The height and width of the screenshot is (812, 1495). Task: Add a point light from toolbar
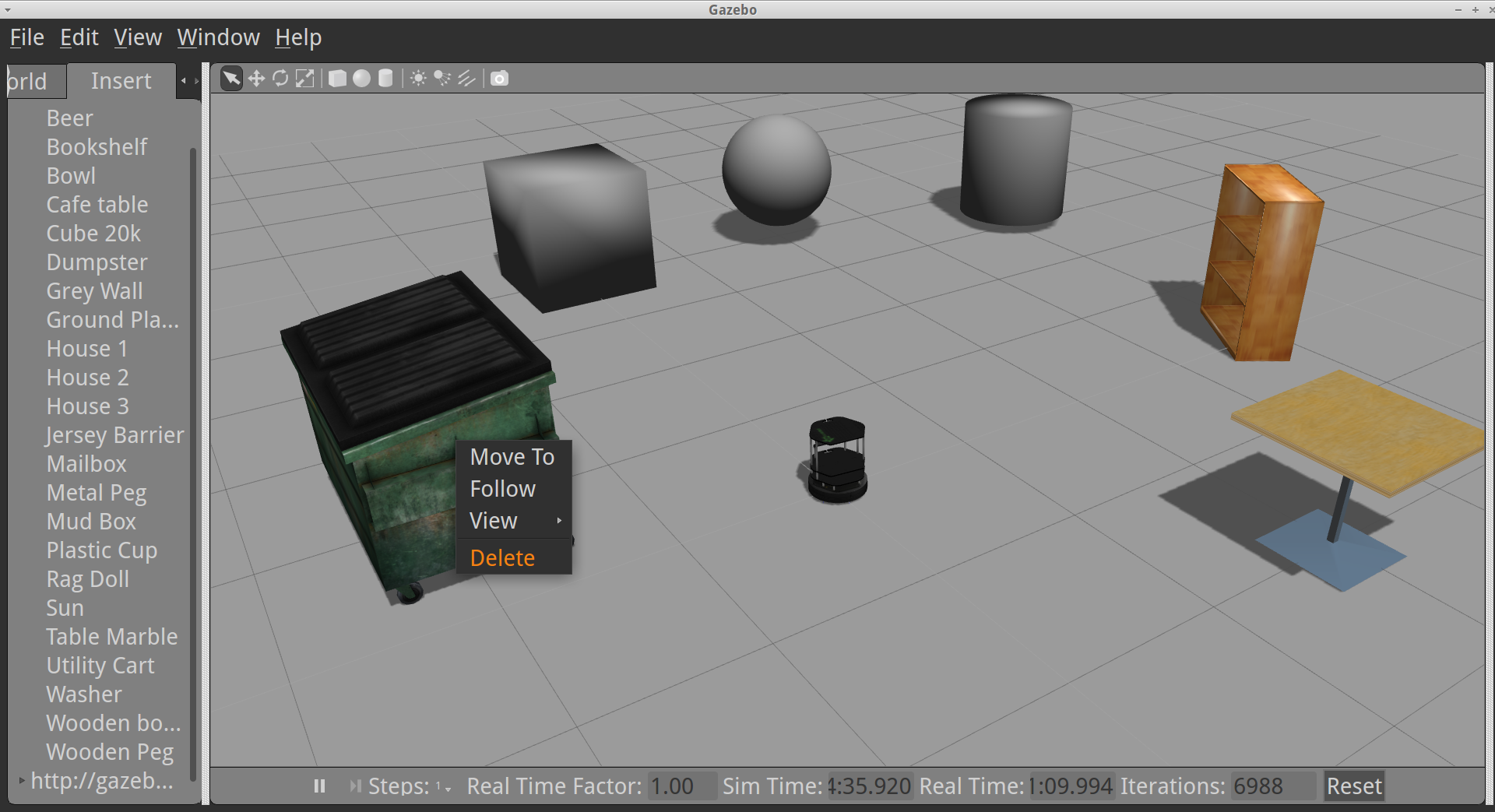(418, 79)
